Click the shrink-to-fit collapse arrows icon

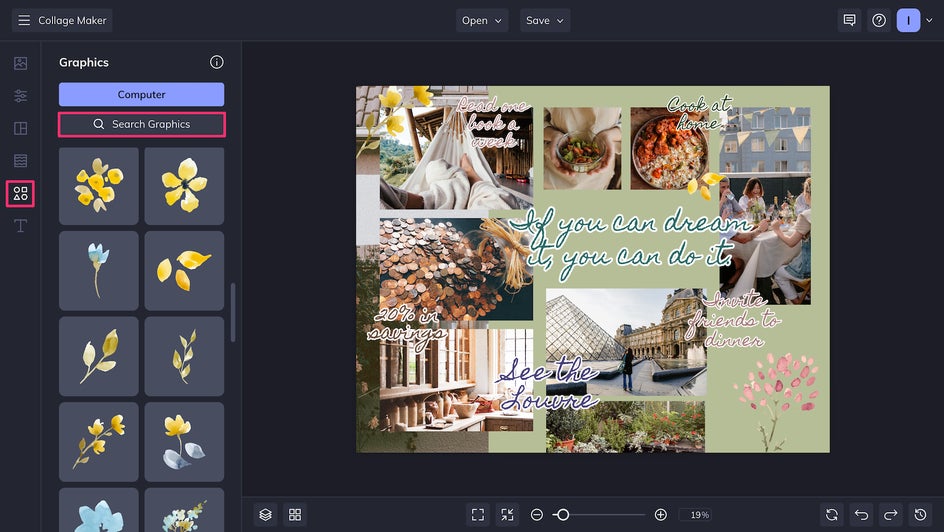click(x=508, y=515)
